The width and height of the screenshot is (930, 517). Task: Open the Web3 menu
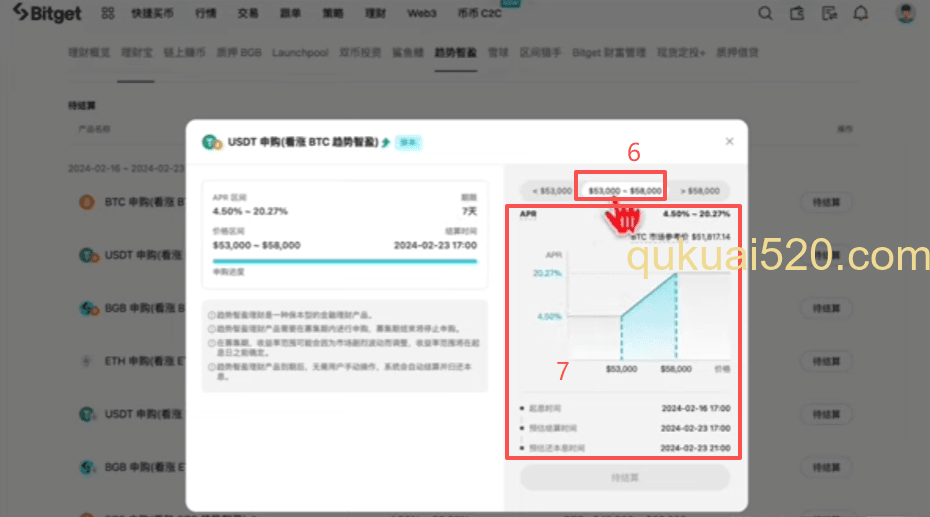point(422,13)
